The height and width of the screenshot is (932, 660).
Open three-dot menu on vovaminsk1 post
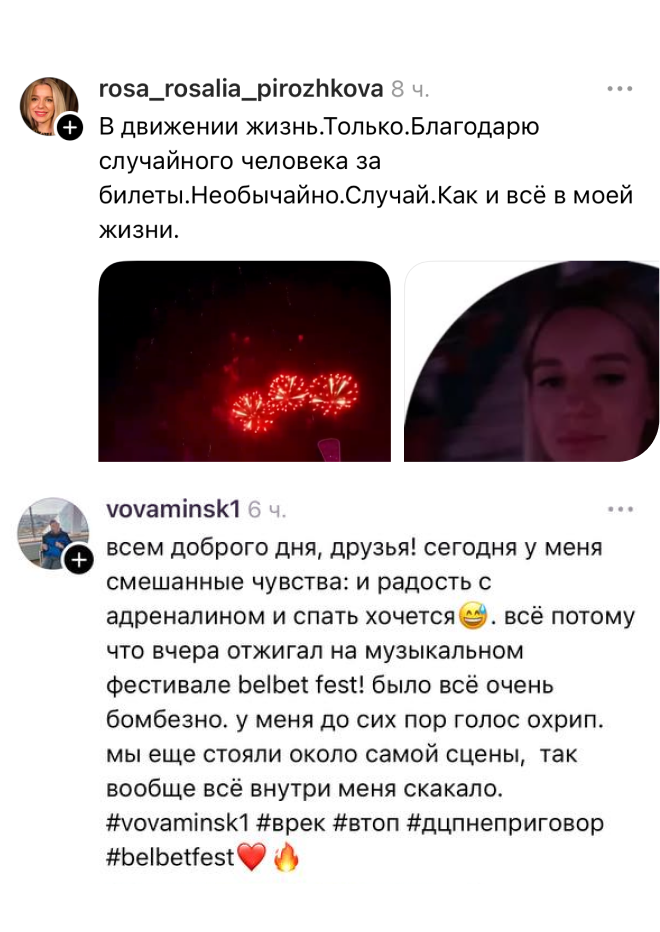[x=620, y=509]
